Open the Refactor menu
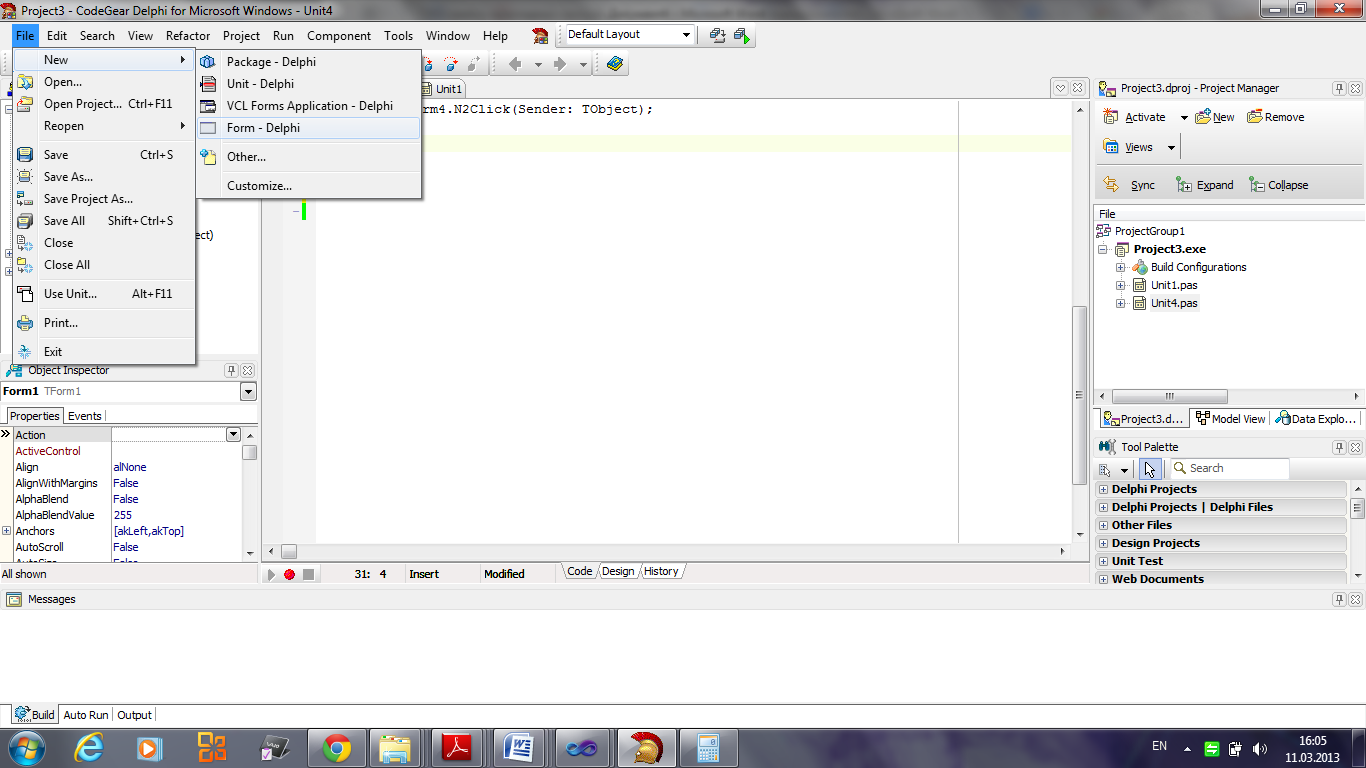1366x768 pixels. pos(188,36)
